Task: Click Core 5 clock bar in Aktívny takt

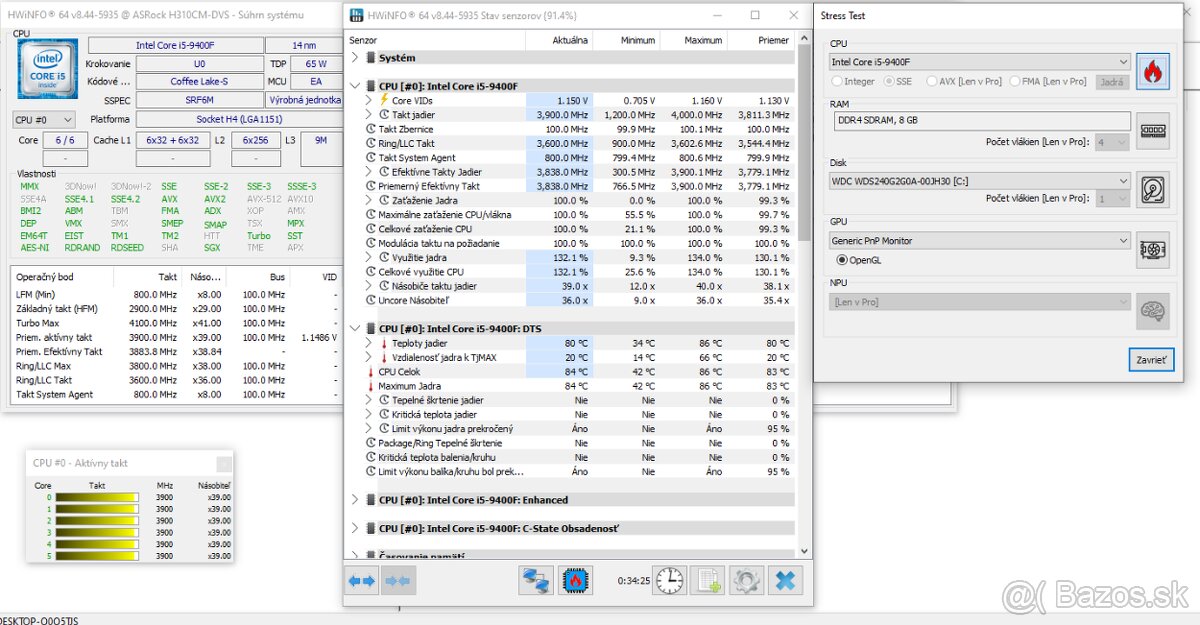Action: point(97,556)
